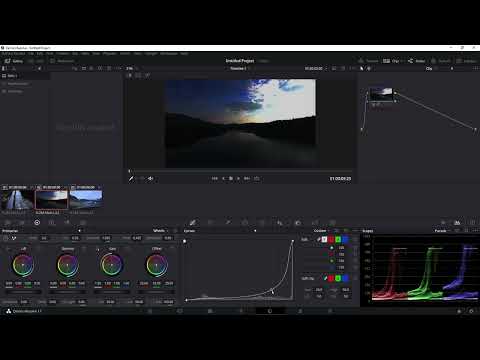Viewport: 480px width, 360px height.
Task: Toggle the Soft Clip green channel
Action: click(338, 278)
